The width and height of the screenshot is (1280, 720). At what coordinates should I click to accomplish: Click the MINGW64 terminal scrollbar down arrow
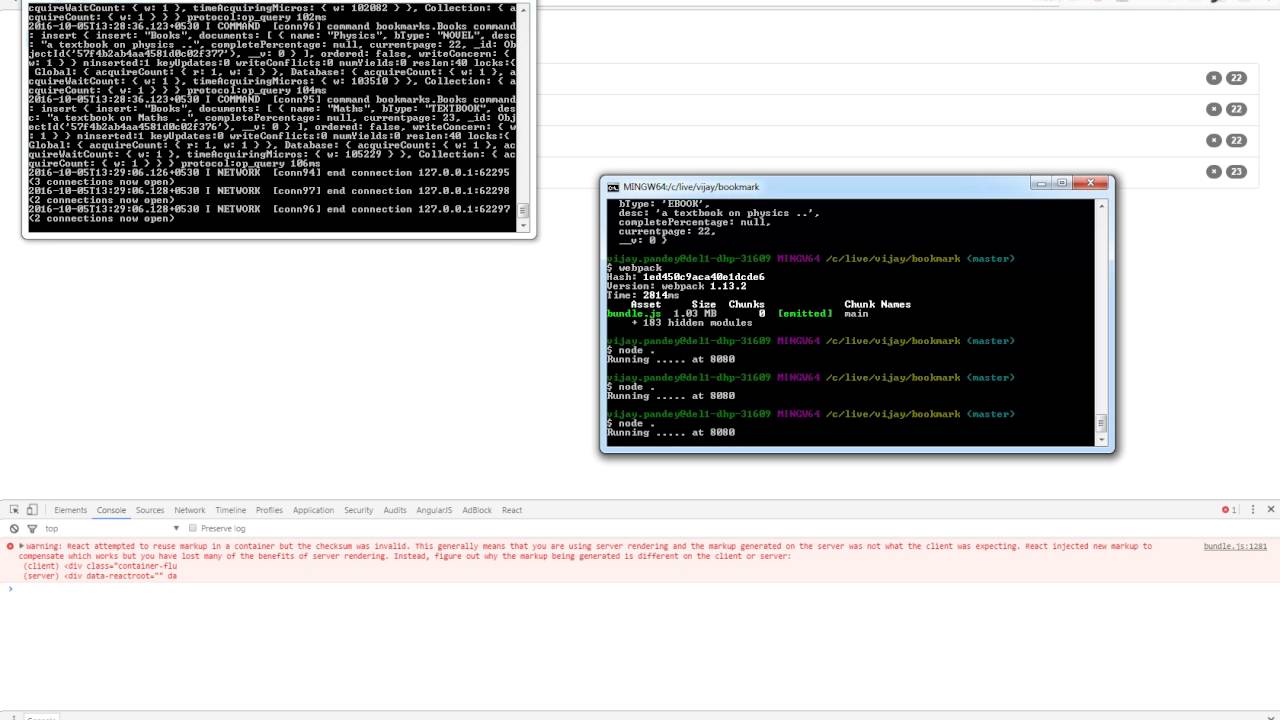pyautogui.click(x=1102, y=440)
